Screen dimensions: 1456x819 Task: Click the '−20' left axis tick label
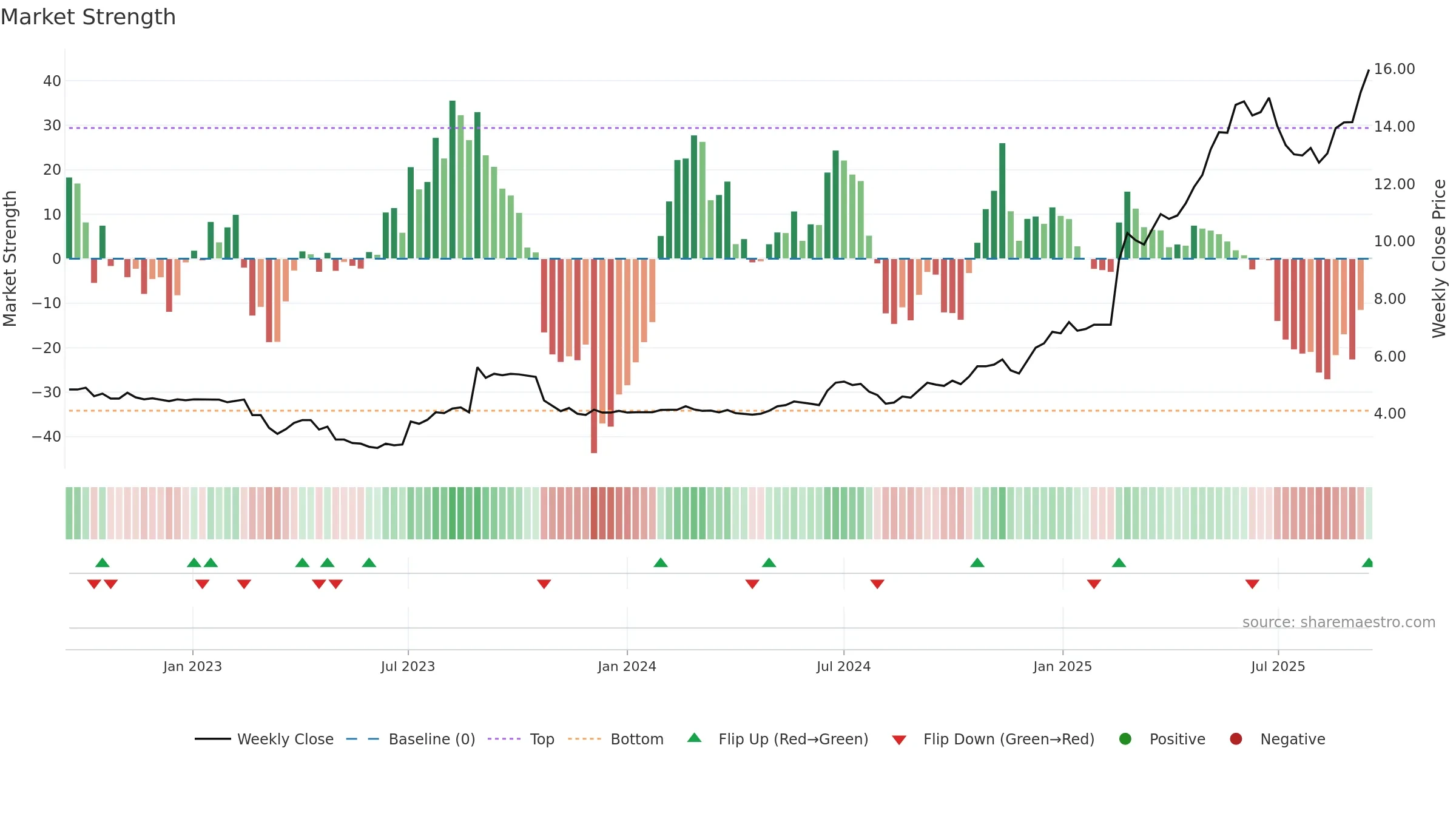[x=47, y=348]
